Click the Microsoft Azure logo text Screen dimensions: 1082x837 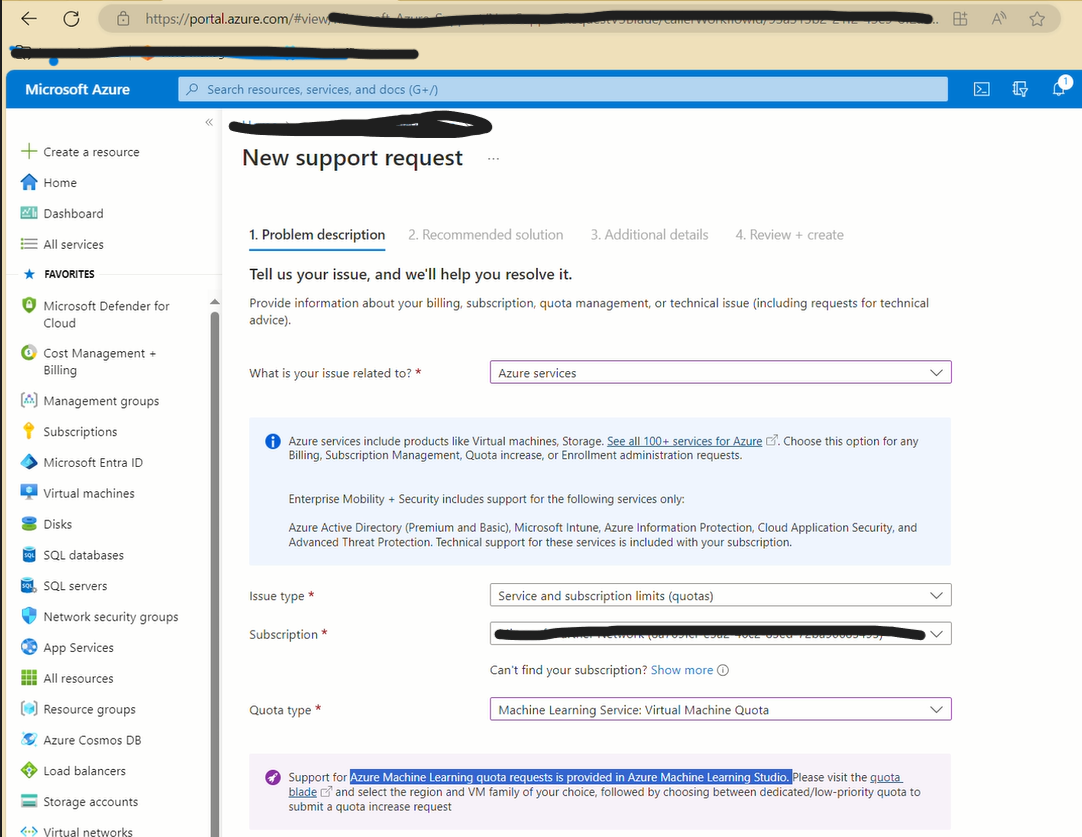77,89
